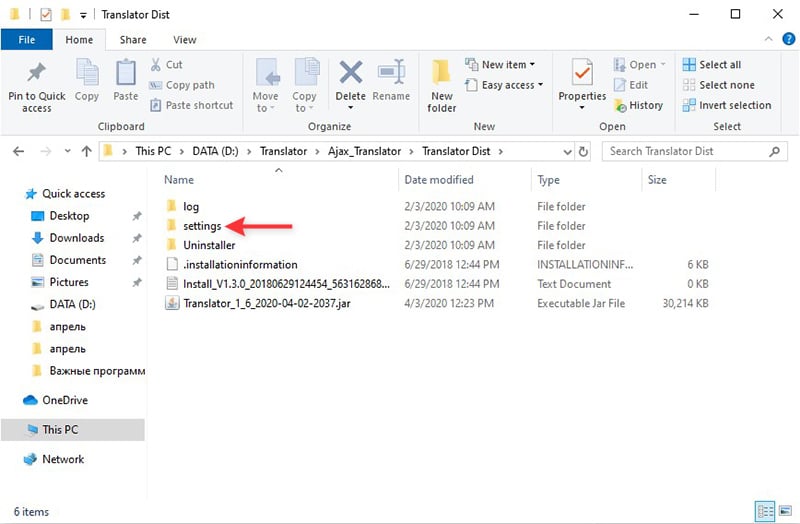Open the Help question mark icon

pyautogui.click(x=788, y=39)
